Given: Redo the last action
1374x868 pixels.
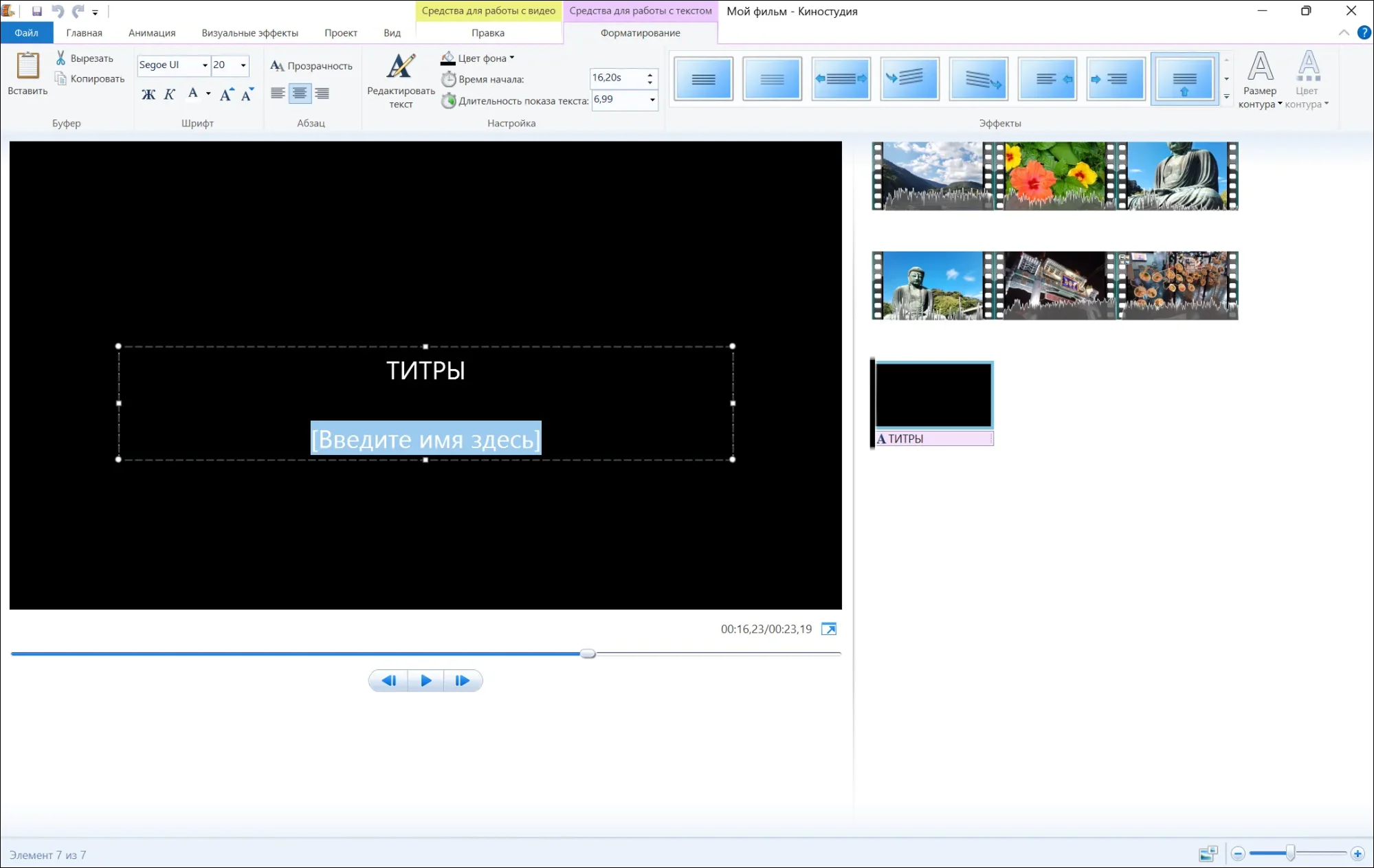Looking at the screenshot, I should point(78,11).
